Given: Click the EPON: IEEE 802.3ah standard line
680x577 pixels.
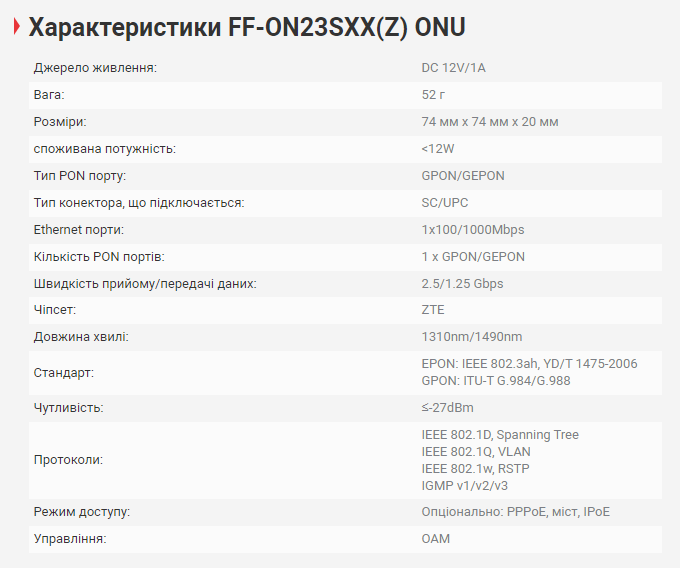Looking at the screenshot, I should pyautogui.click(x=529, y=364).
